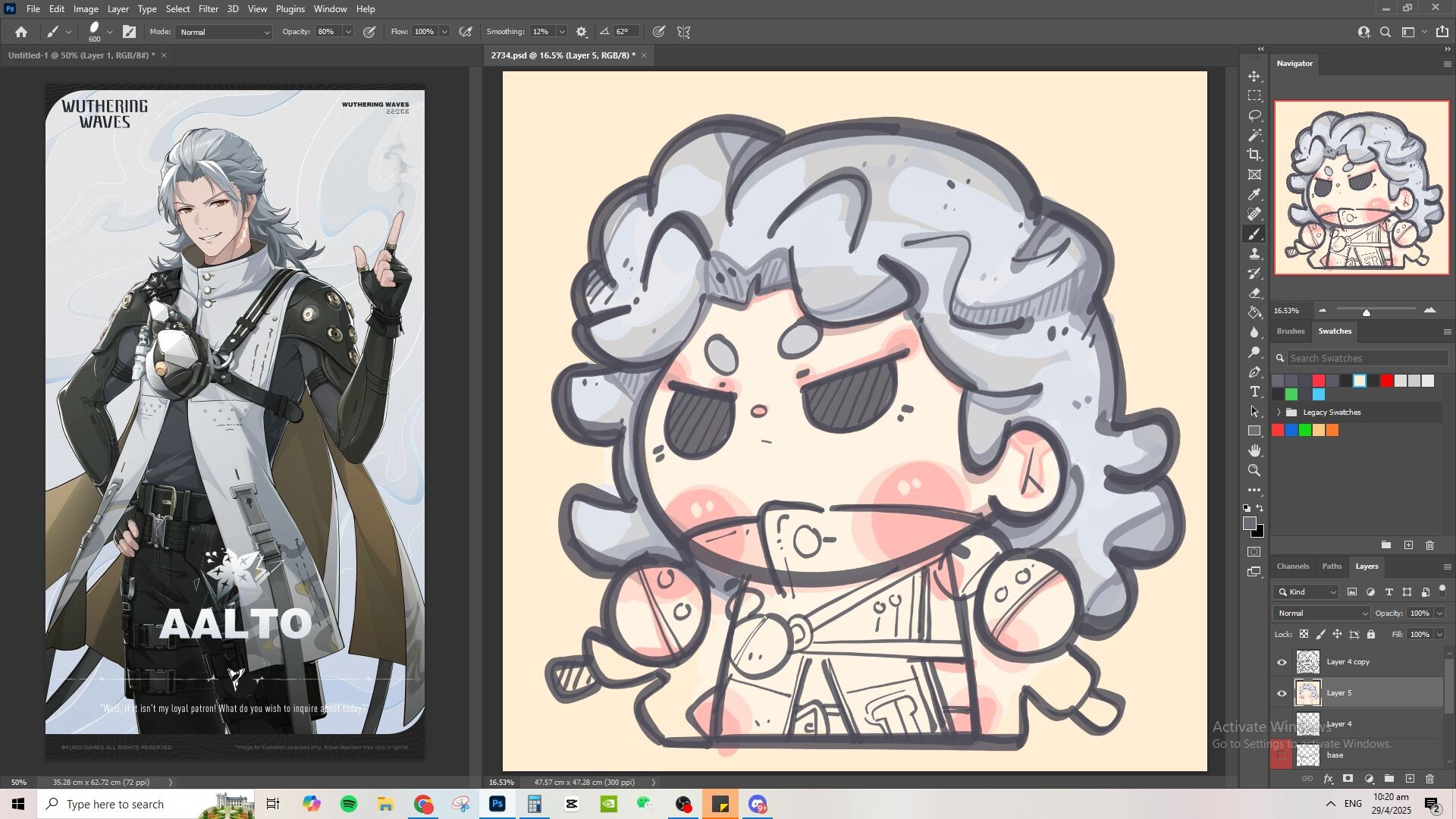Toggle lock position
The width and height of the screenshot is (1456, 819).
1337,635
